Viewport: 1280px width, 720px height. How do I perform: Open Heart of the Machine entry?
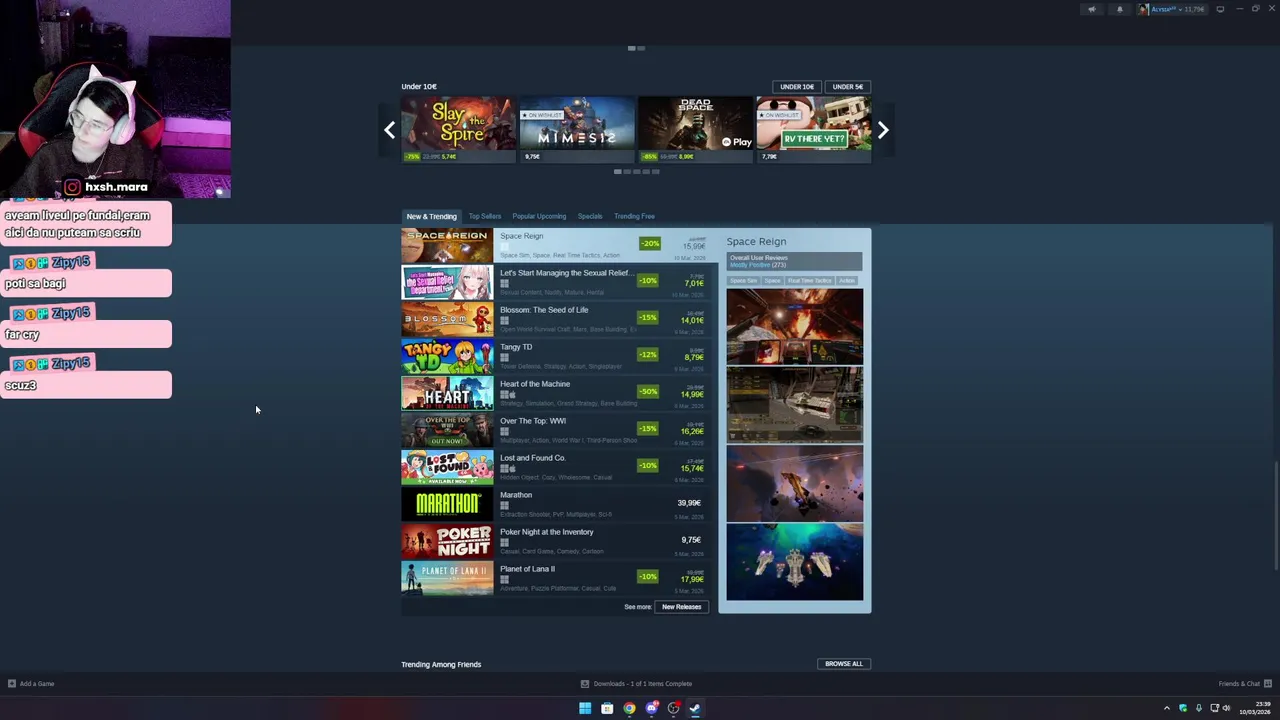click(x=557, y=394)
